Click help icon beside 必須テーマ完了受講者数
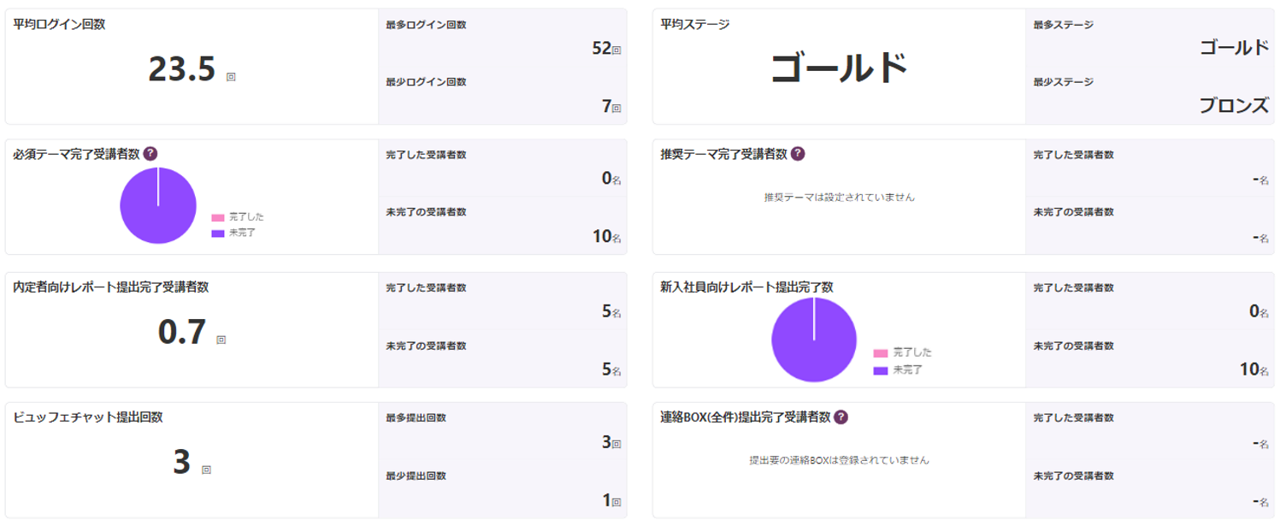The height and width of the screenshot is (526, 1280). (150, 154)
